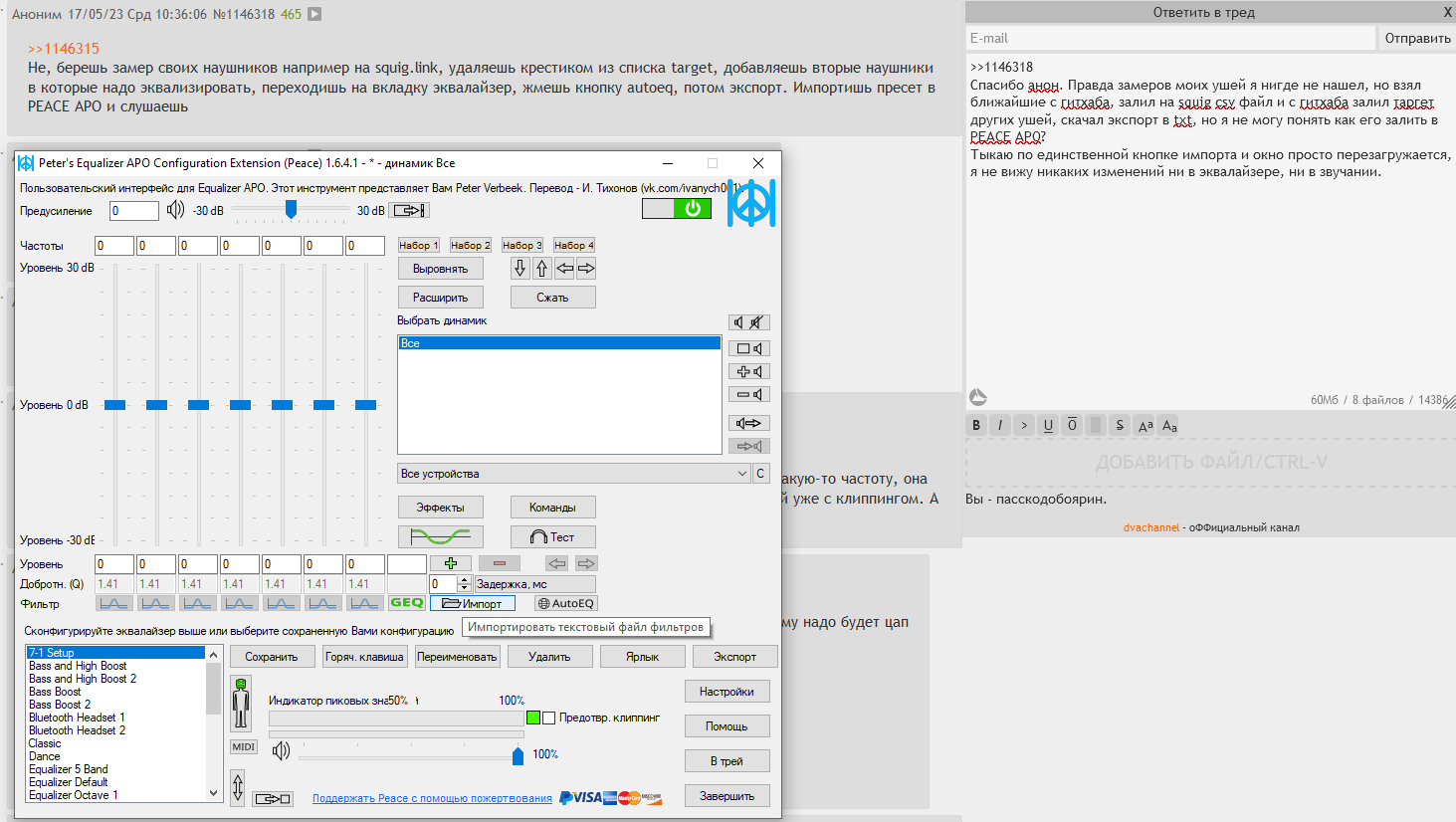1456x822 pixels.
Task: Toggle strikethrough in the reply form toolbar
Action: [1120, 425]
